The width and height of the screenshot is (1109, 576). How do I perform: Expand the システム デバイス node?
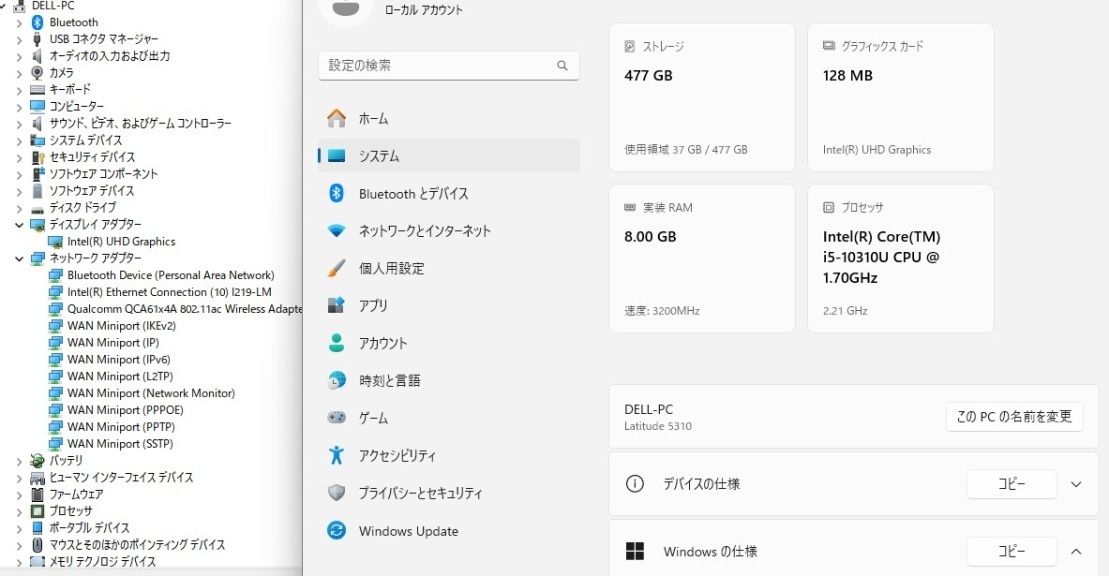coord(19,140)
